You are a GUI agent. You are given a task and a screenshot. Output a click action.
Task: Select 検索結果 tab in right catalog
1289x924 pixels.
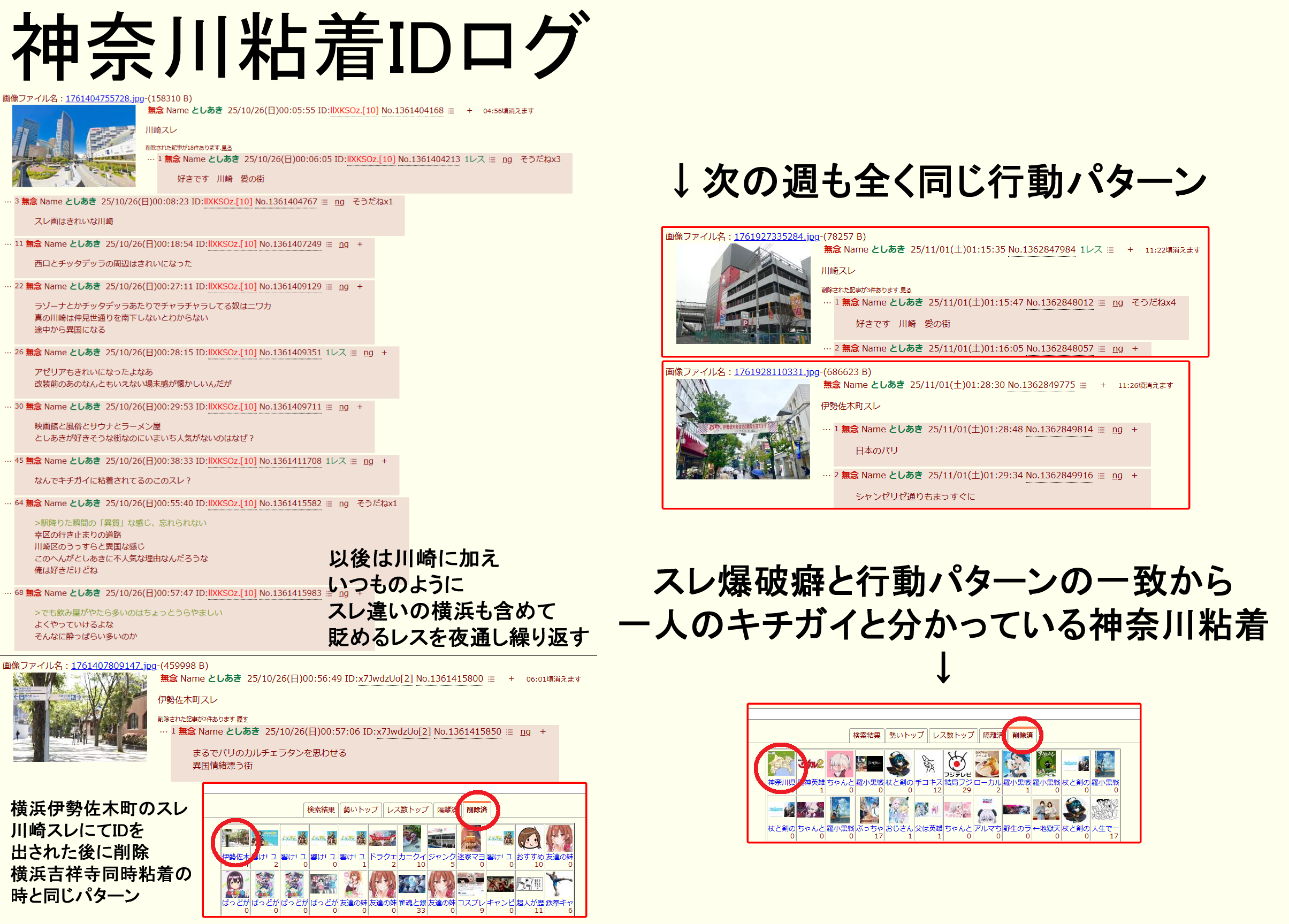tap(866, 735)
